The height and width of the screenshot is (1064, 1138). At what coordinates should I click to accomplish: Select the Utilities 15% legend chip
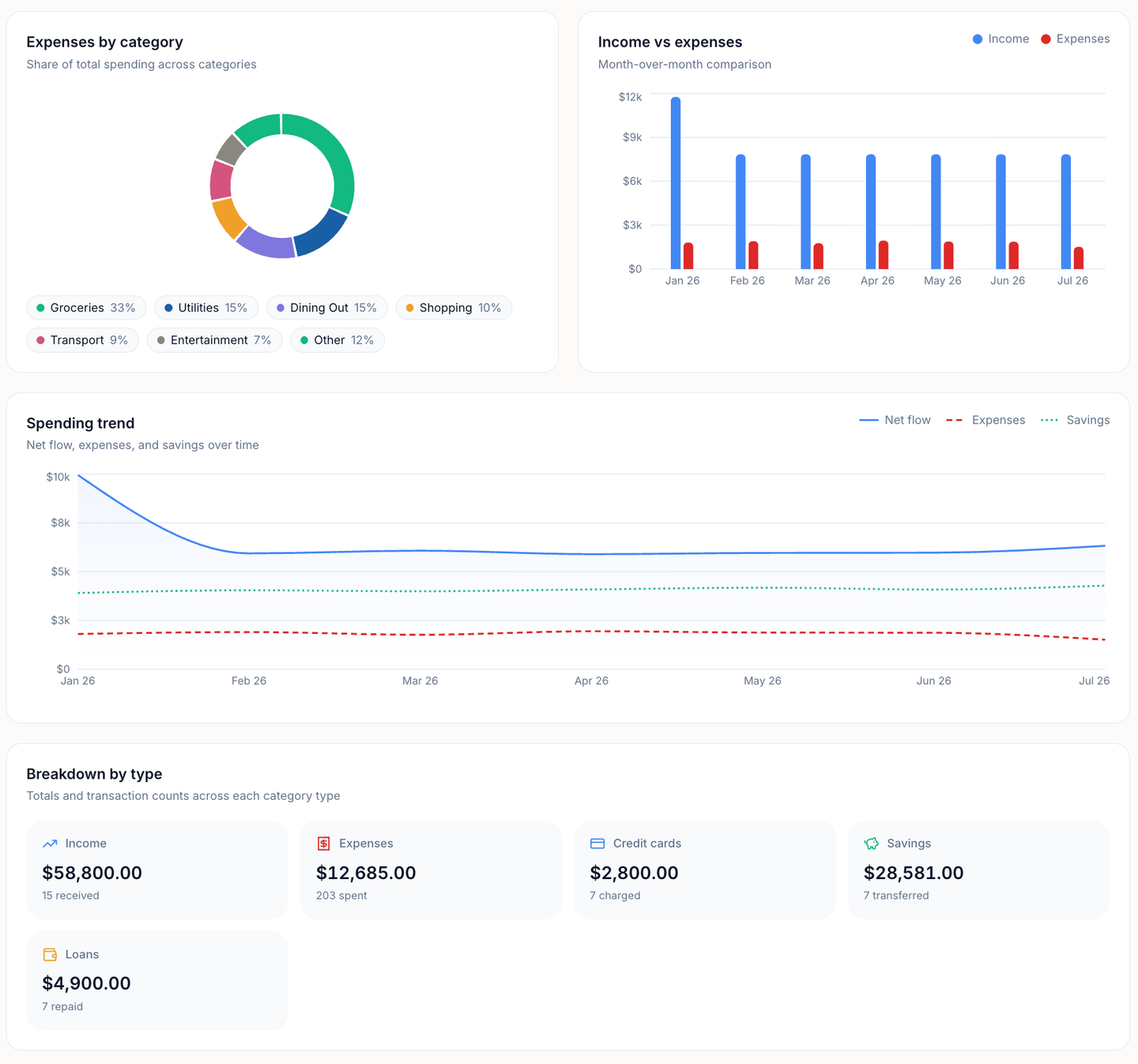(x=206, y=308)
